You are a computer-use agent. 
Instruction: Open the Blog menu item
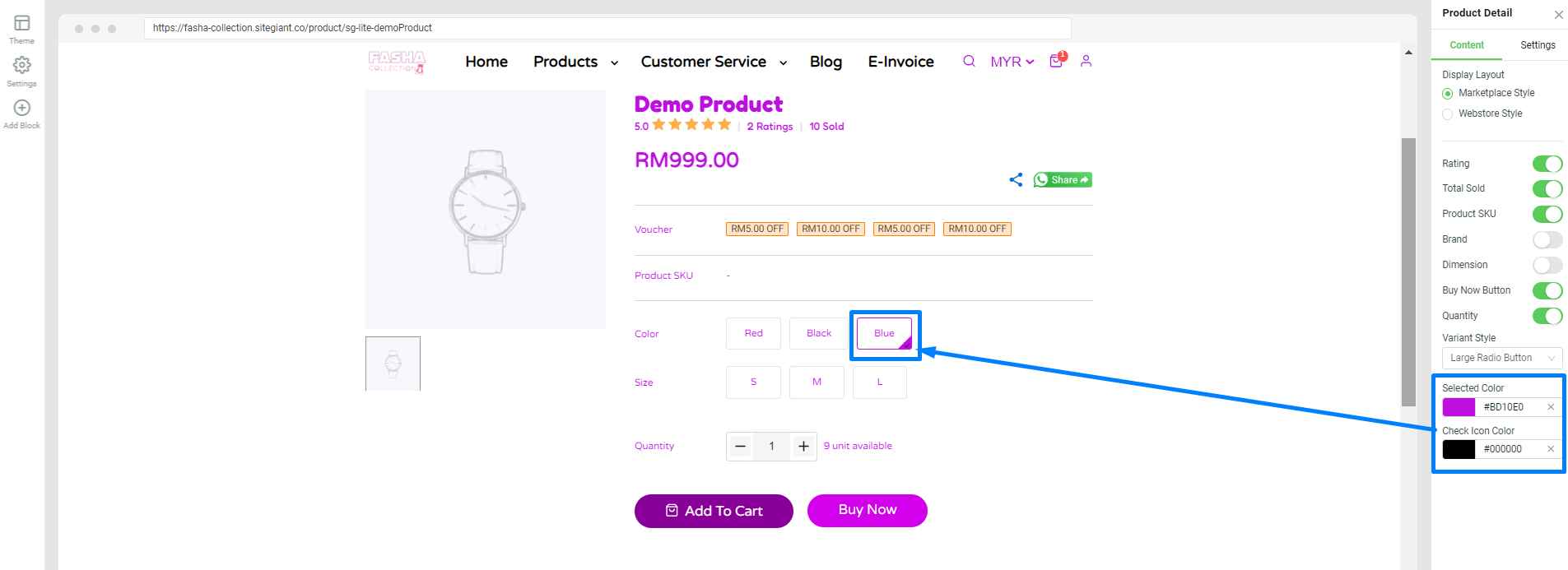tap(826, 62)
